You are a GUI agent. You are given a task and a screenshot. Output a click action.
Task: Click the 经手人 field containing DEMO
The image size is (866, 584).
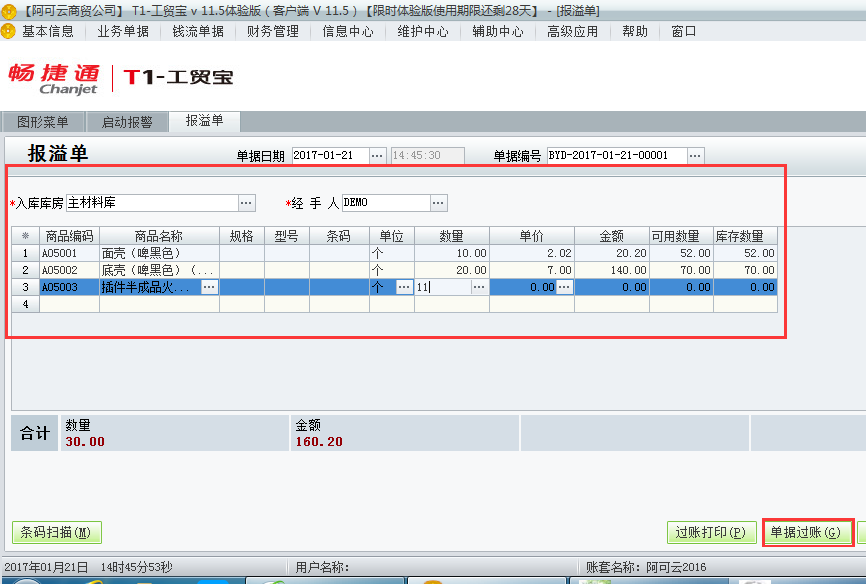[x=387, y=203]
